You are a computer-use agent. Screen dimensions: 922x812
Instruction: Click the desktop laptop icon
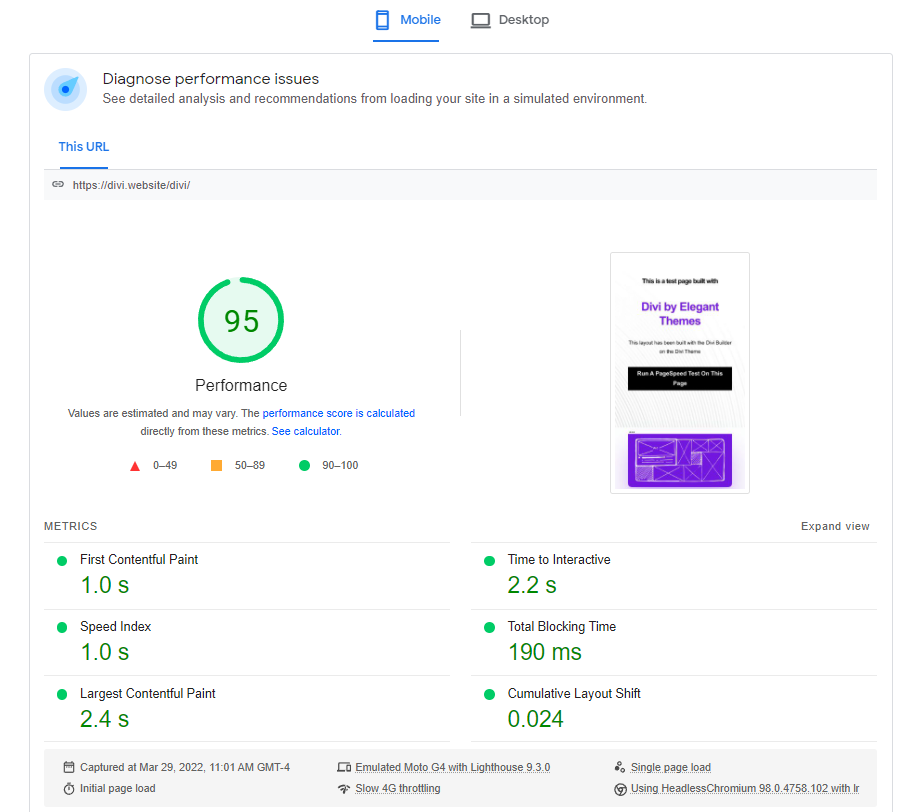480,21
